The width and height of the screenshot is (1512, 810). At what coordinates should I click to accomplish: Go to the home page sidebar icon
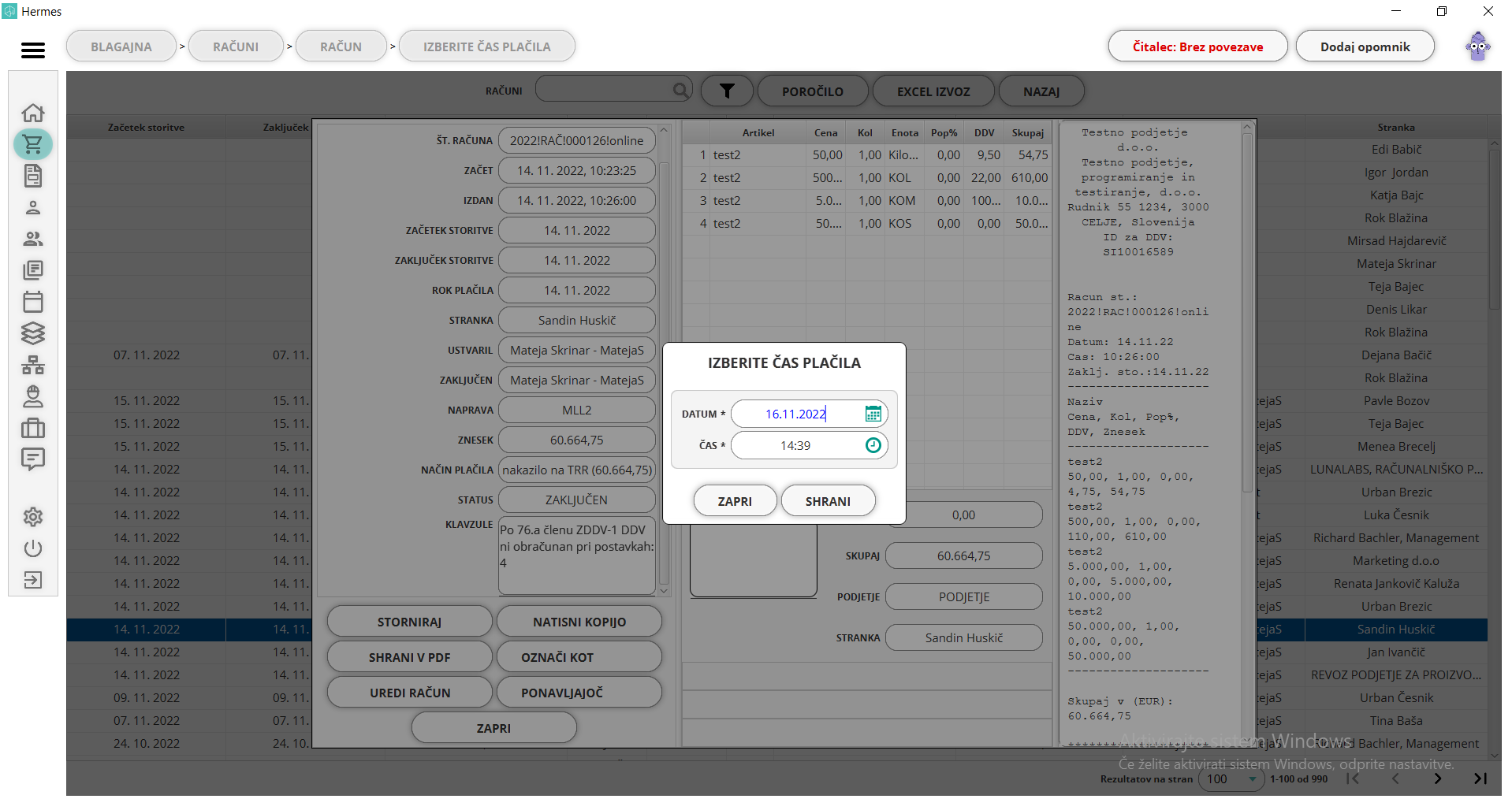coord(33,113)
